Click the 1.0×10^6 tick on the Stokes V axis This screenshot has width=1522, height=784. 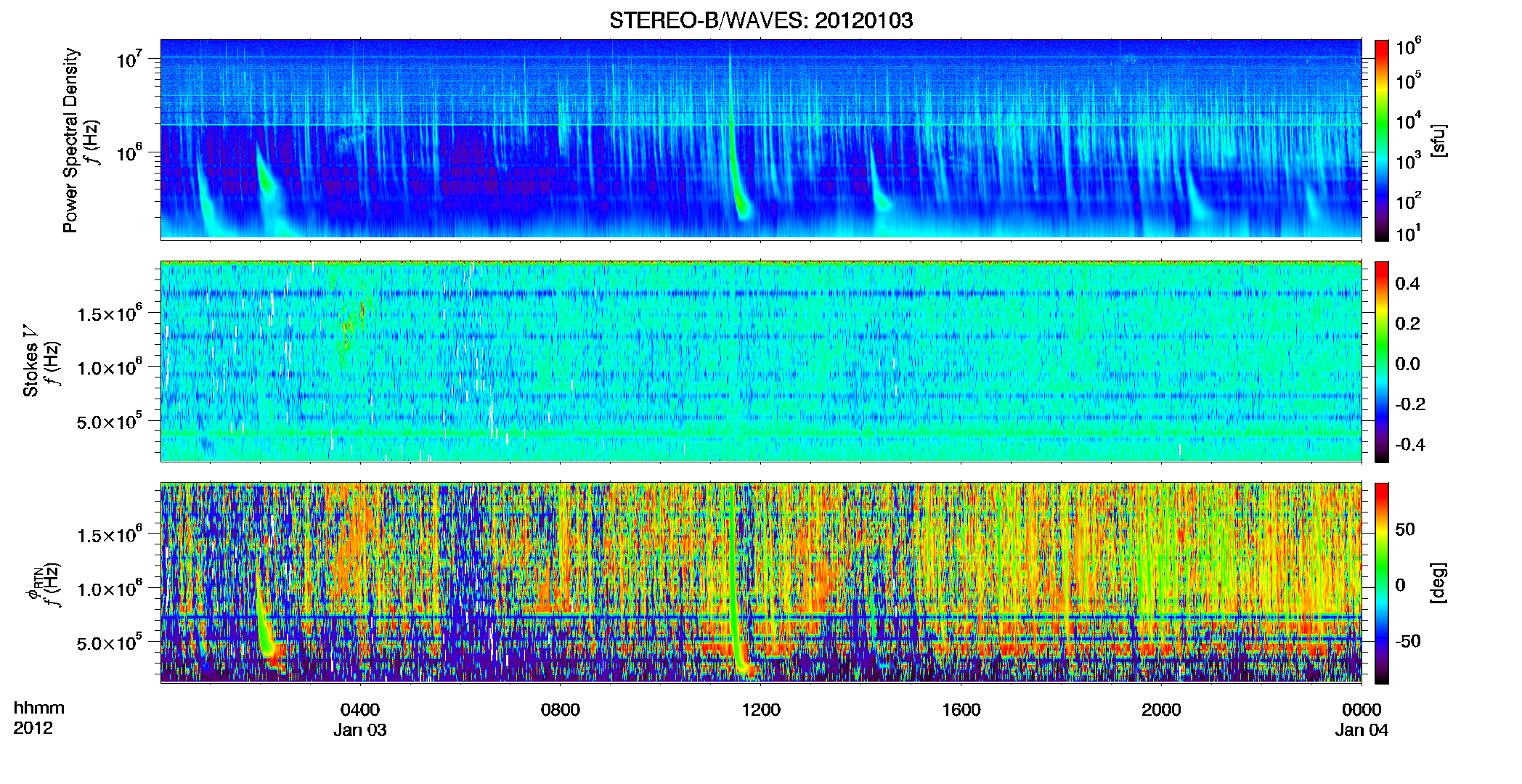tap(110, 367)
